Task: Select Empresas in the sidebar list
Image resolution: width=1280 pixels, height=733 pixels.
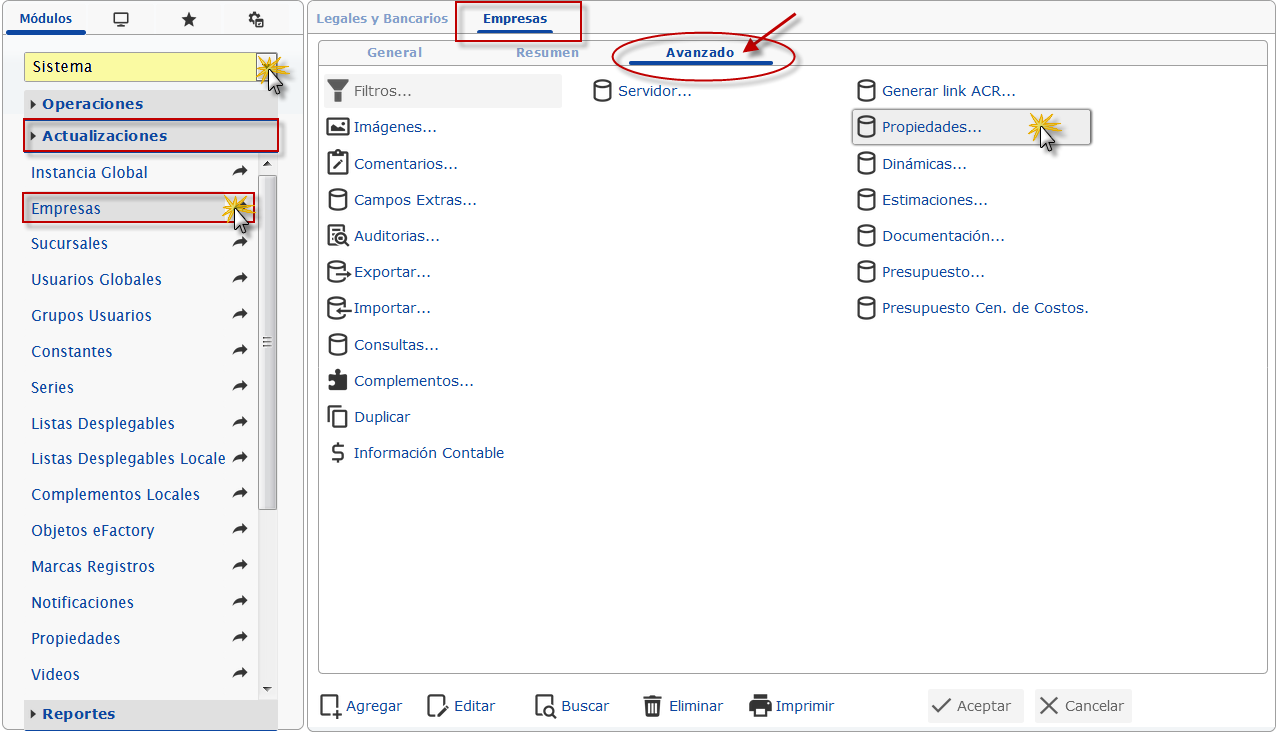Action: click(x=139, y=208)
